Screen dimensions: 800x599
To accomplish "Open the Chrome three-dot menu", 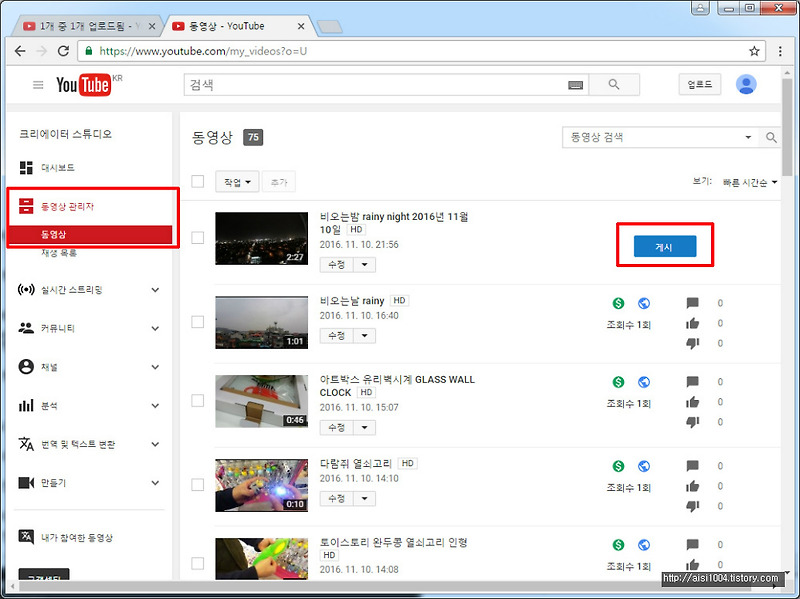I will pos(780,51).
